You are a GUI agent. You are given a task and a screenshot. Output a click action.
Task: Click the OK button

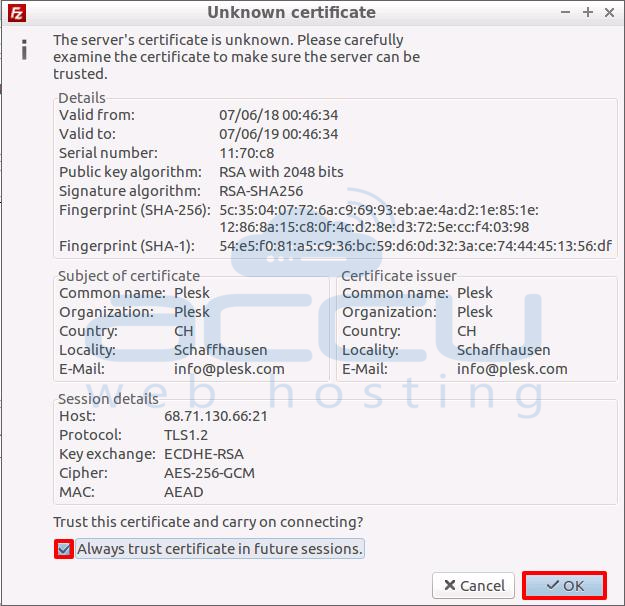(x=564, y=586)
